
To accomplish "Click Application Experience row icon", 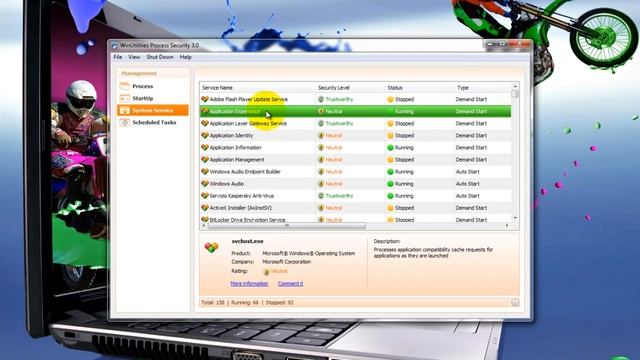I will click(x=205, y=111).
